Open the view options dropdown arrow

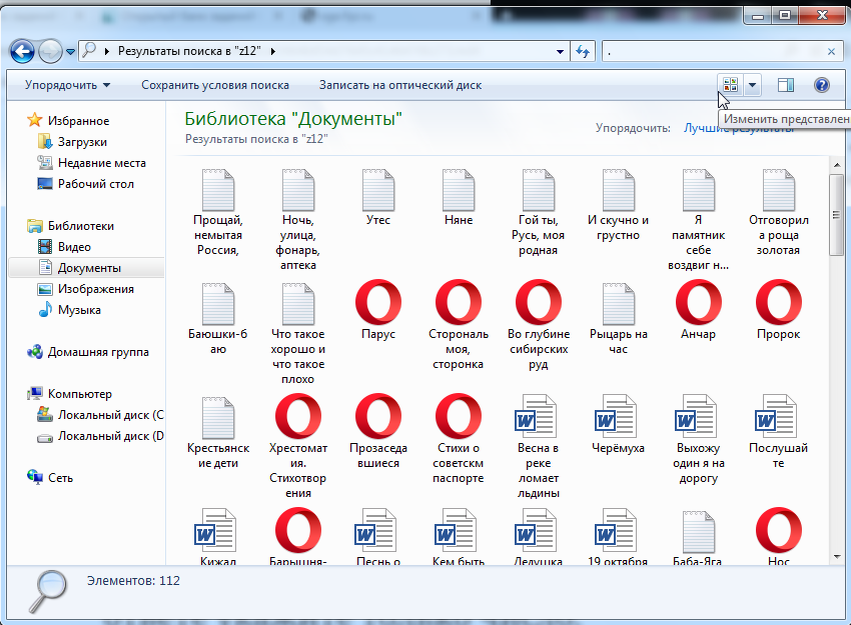[752, 85]
